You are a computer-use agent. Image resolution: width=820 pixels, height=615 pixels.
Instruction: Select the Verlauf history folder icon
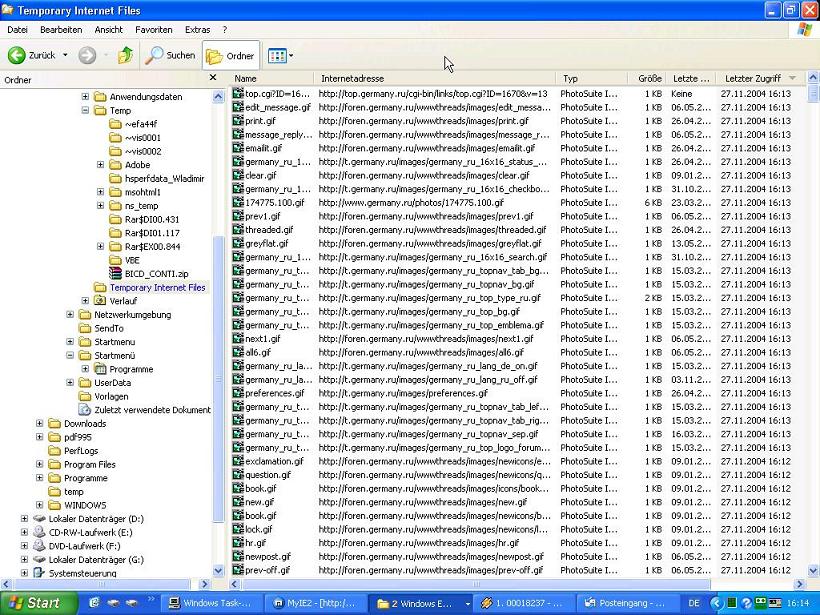pos(100,301)
